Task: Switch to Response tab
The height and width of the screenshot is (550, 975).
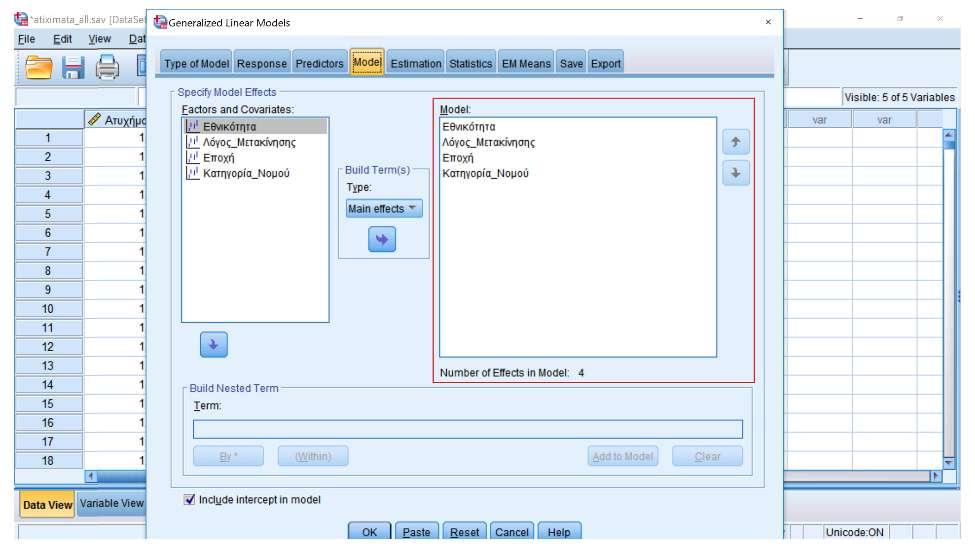Action: [262, 63]
